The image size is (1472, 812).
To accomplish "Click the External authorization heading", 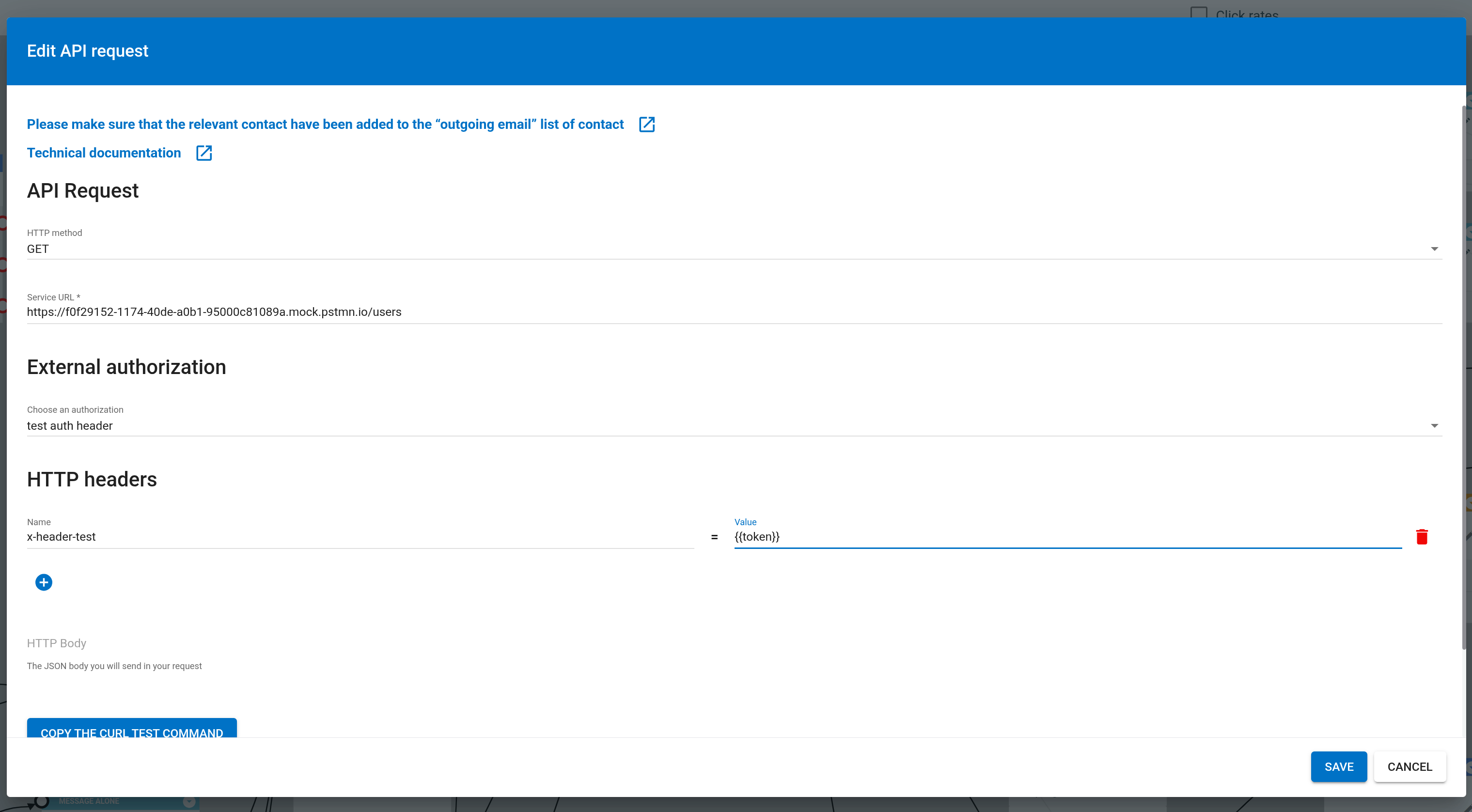I will pyautogui.click(x=126, y=367).
